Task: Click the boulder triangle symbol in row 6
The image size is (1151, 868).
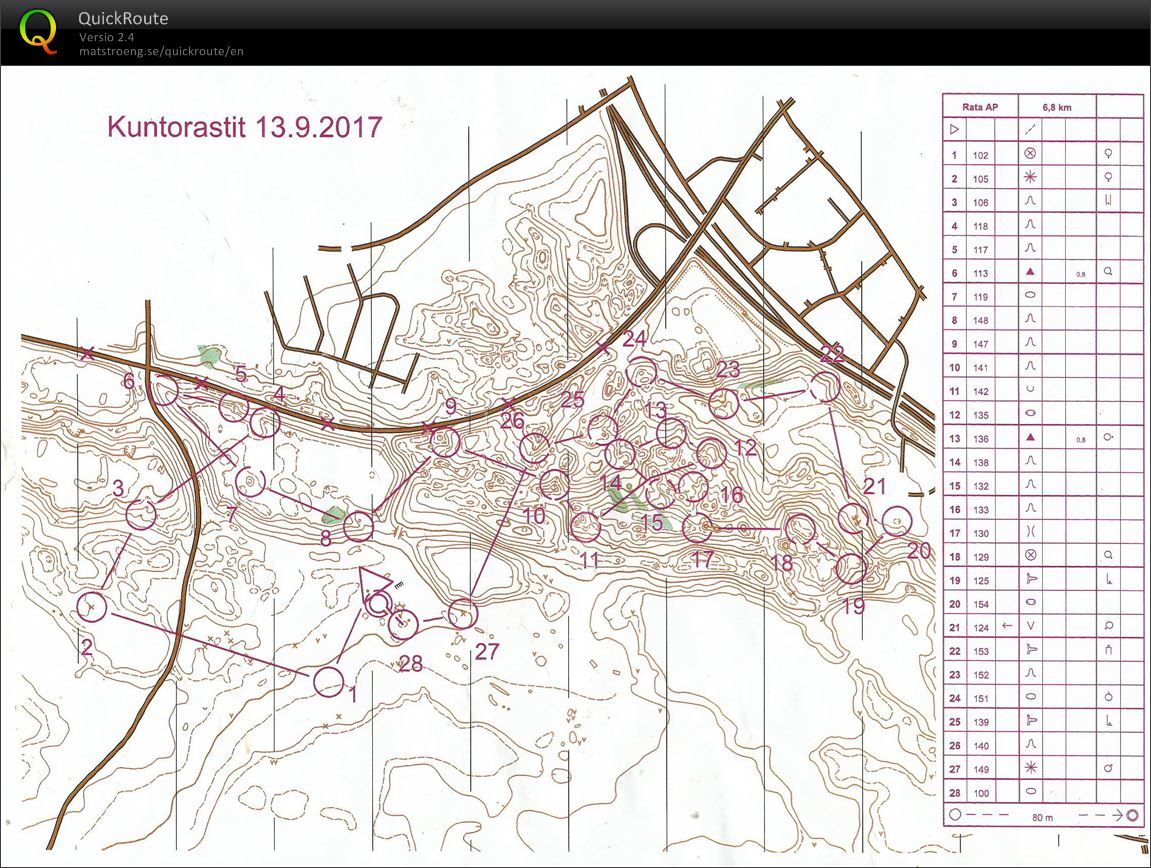Action: [x=1030, y=272]
